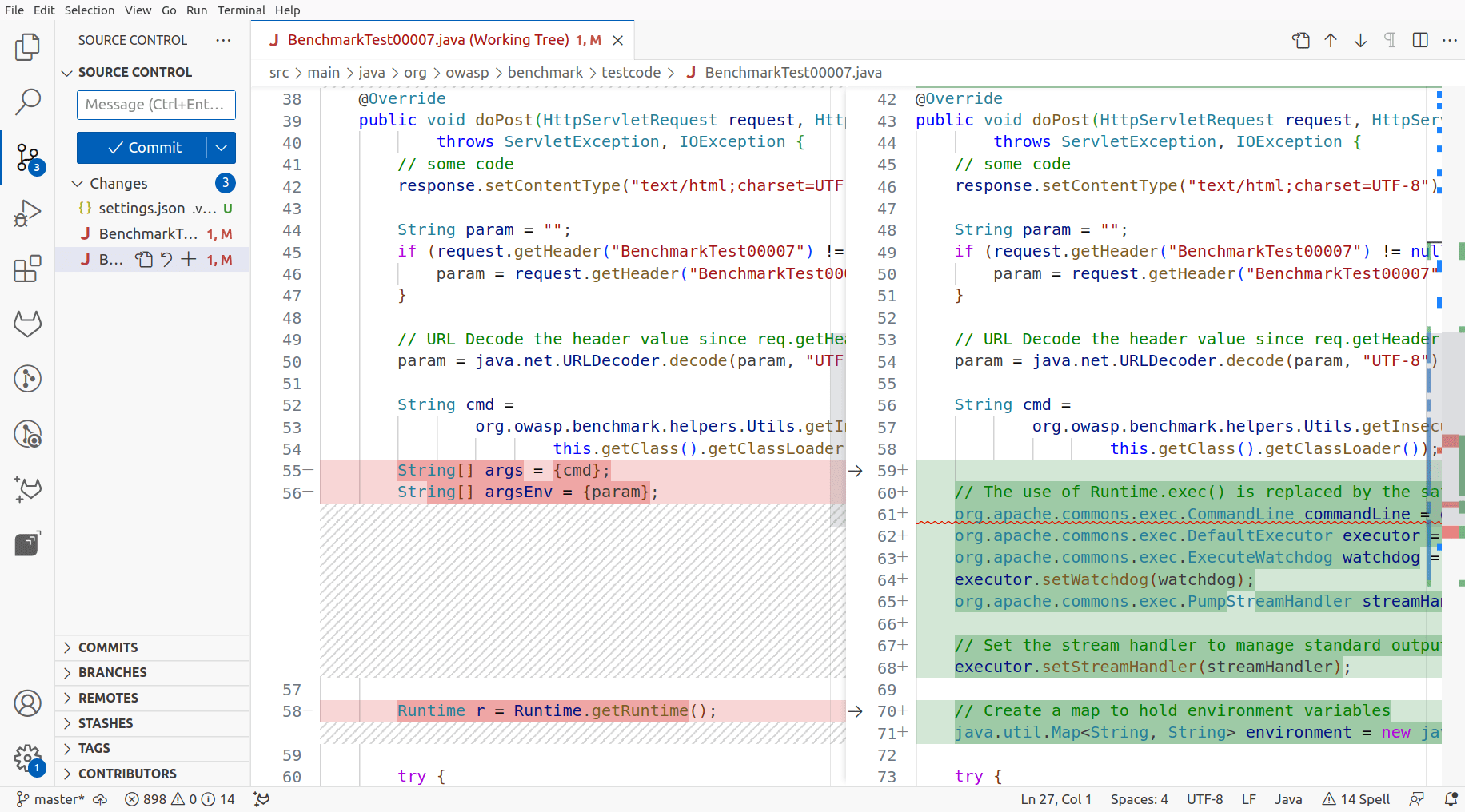
Task: Open errors and warnings indicator in status bar
Action: pyautogui.click(x=180, y=799)
